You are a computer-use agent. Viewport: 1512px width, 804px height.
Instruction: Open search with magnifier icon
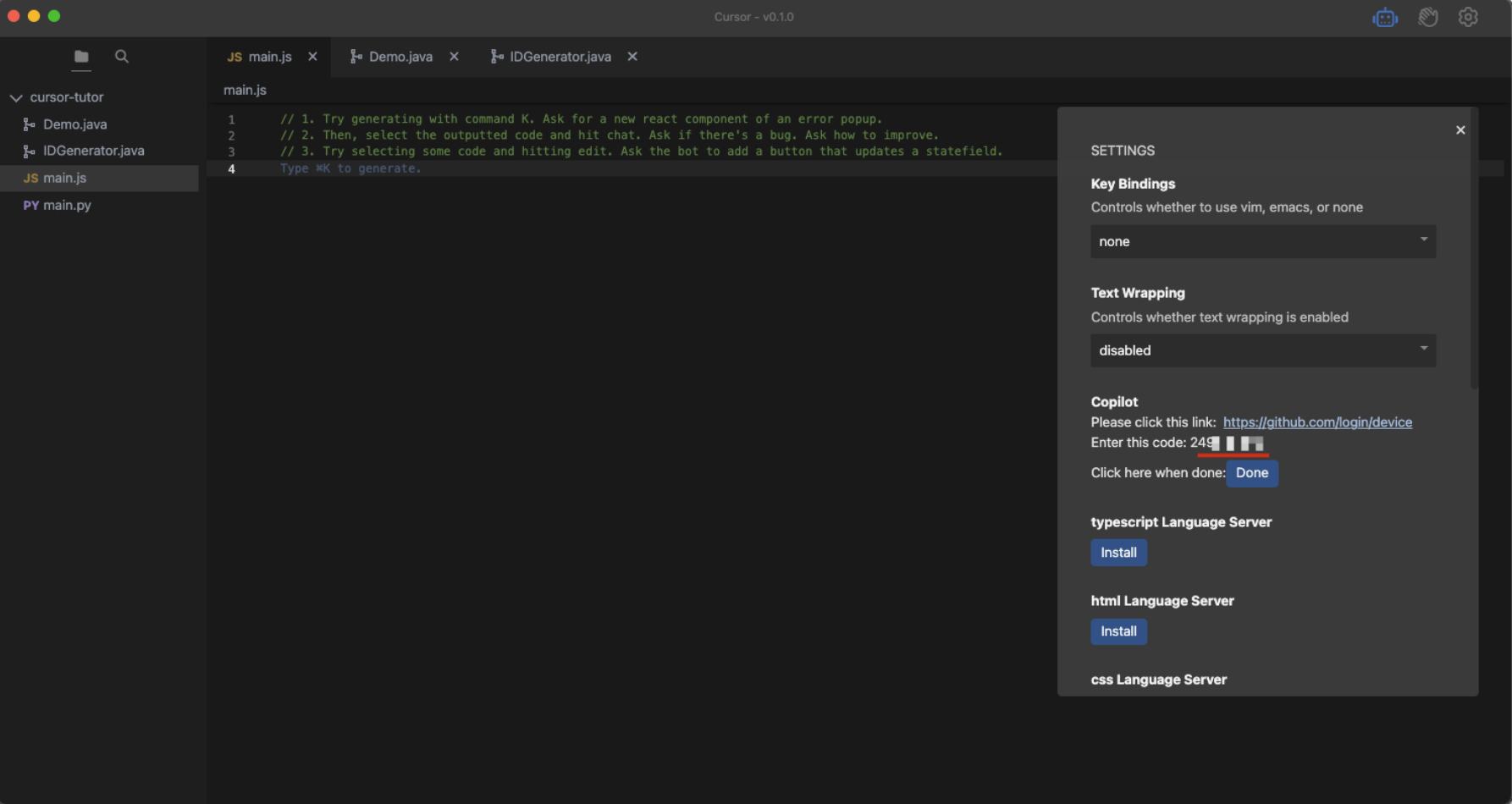tap(122, 57)
